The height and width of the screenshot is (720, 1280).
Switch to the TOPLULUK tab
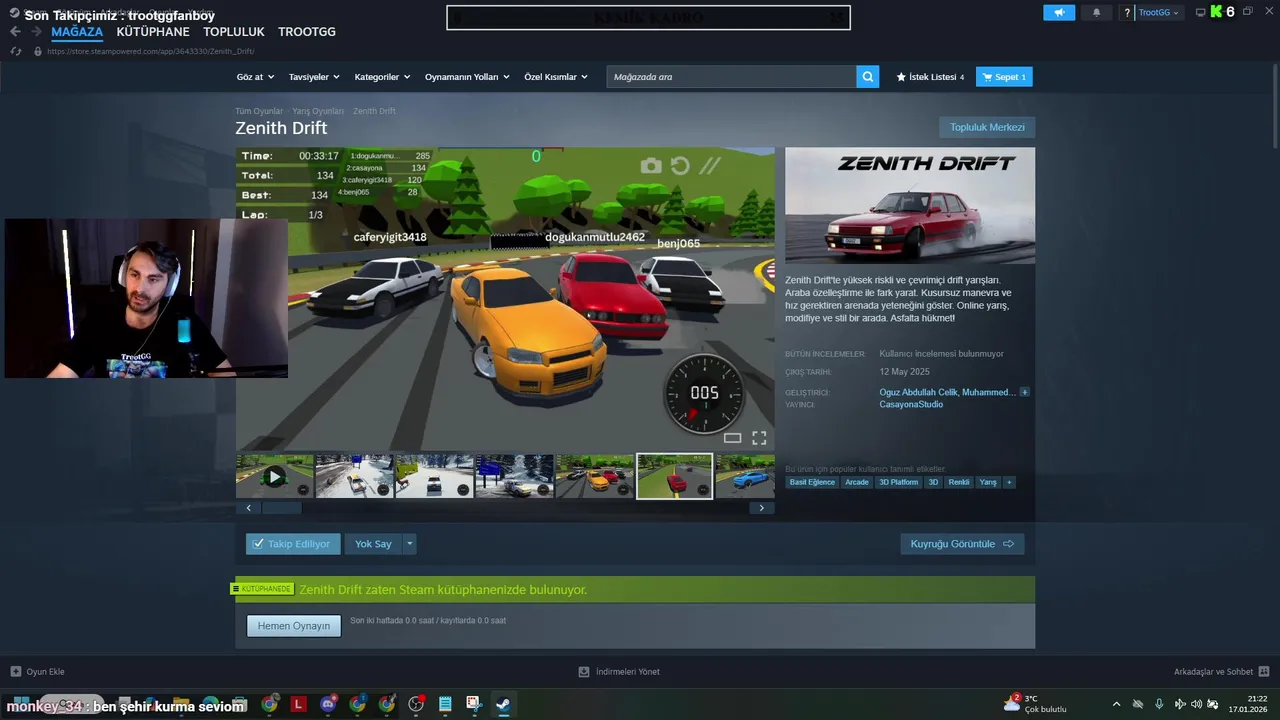(234, 32)
